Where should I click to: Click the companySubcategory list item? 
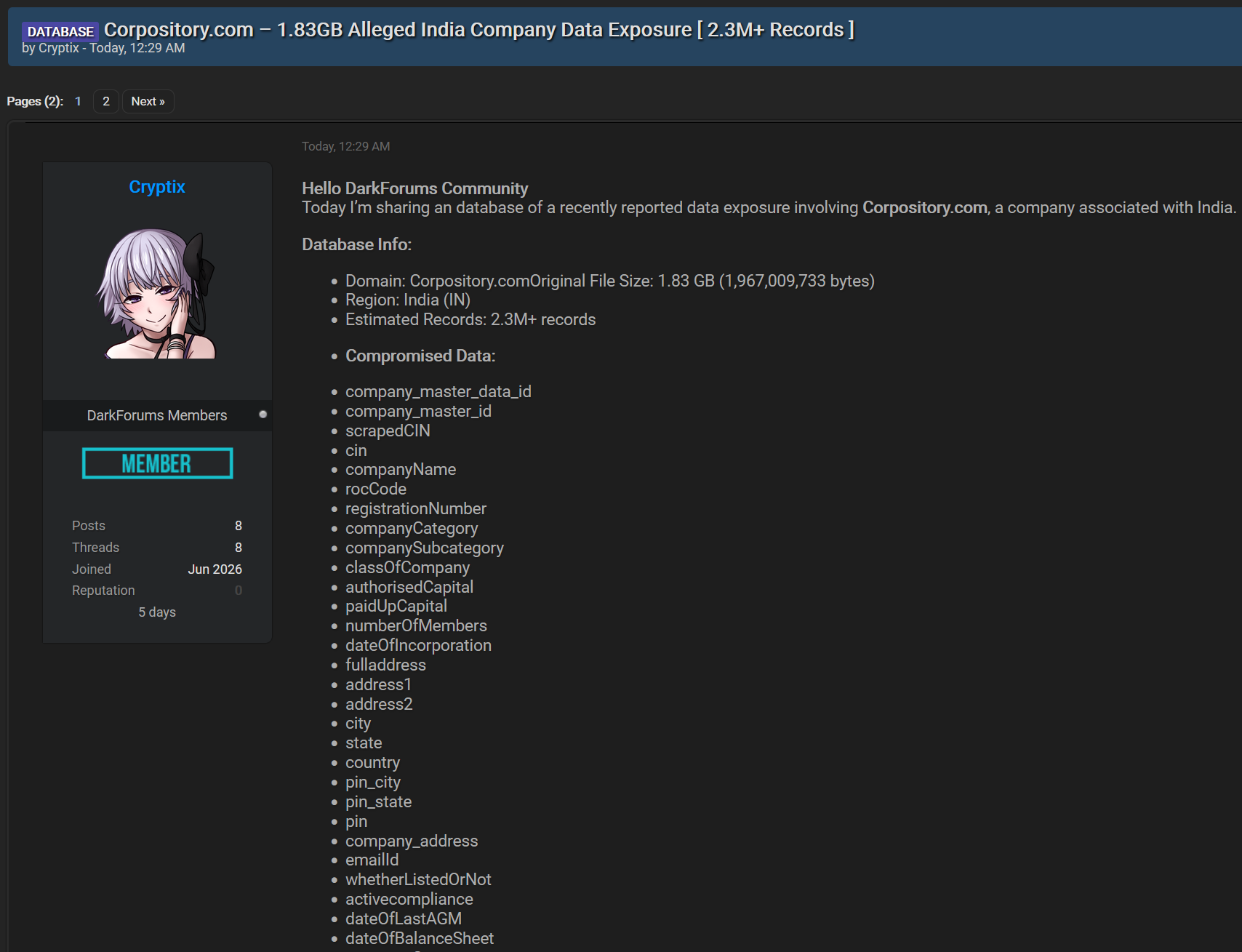(425, 548)
